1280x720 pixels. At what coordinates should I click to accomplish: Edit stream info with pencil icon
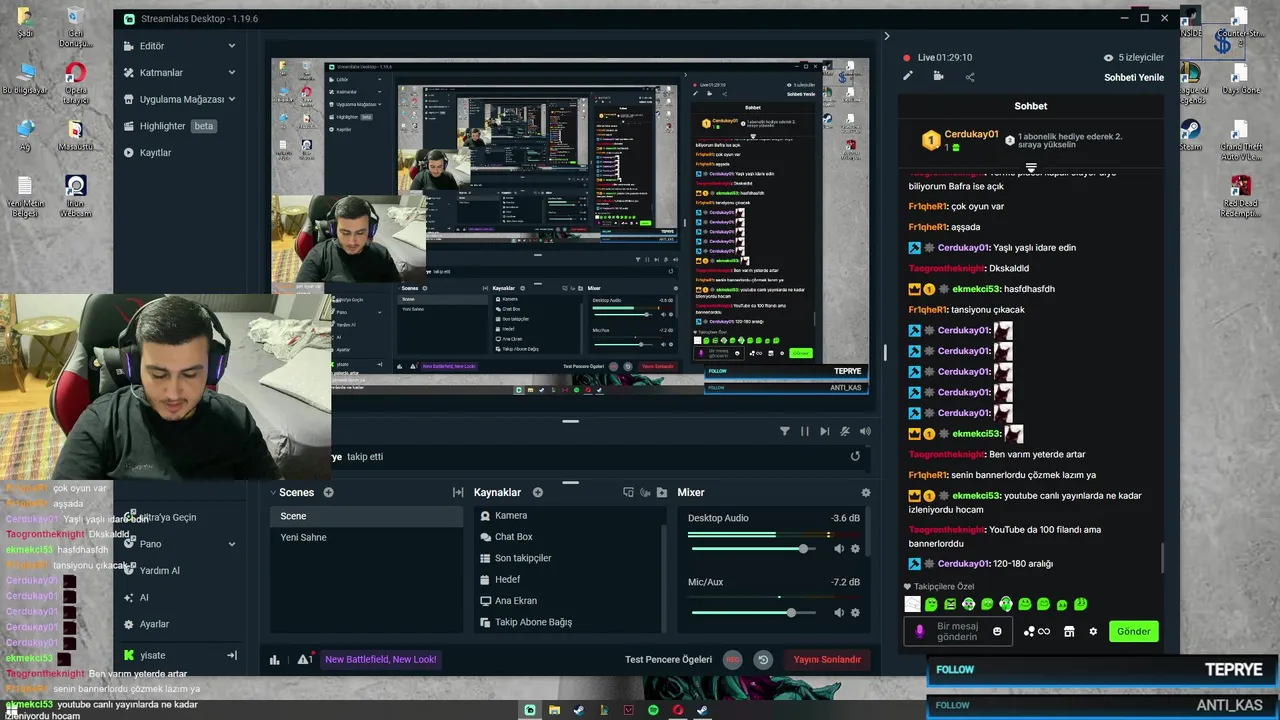tap(908, 76)
